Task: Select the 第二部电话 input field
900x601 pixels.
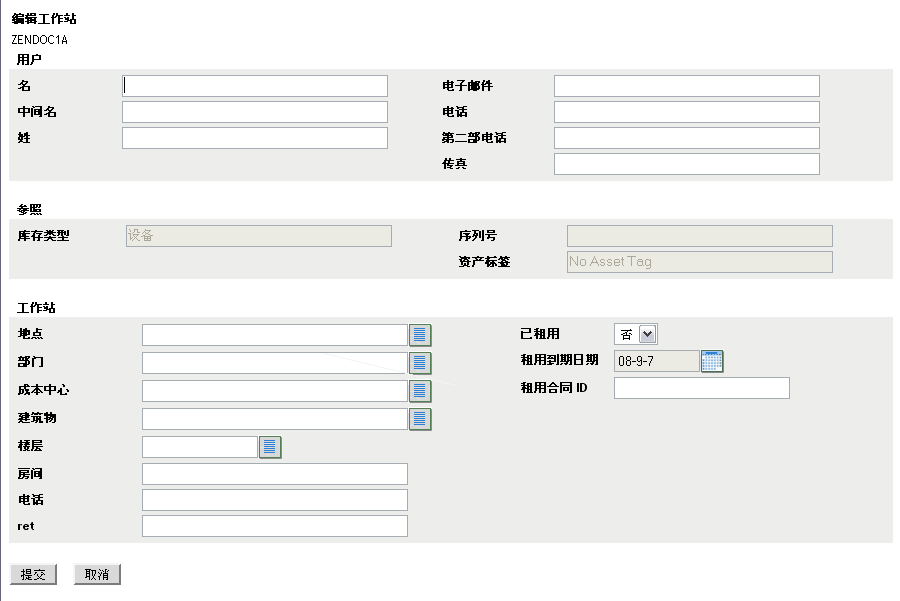Action: tap(686, 138)
